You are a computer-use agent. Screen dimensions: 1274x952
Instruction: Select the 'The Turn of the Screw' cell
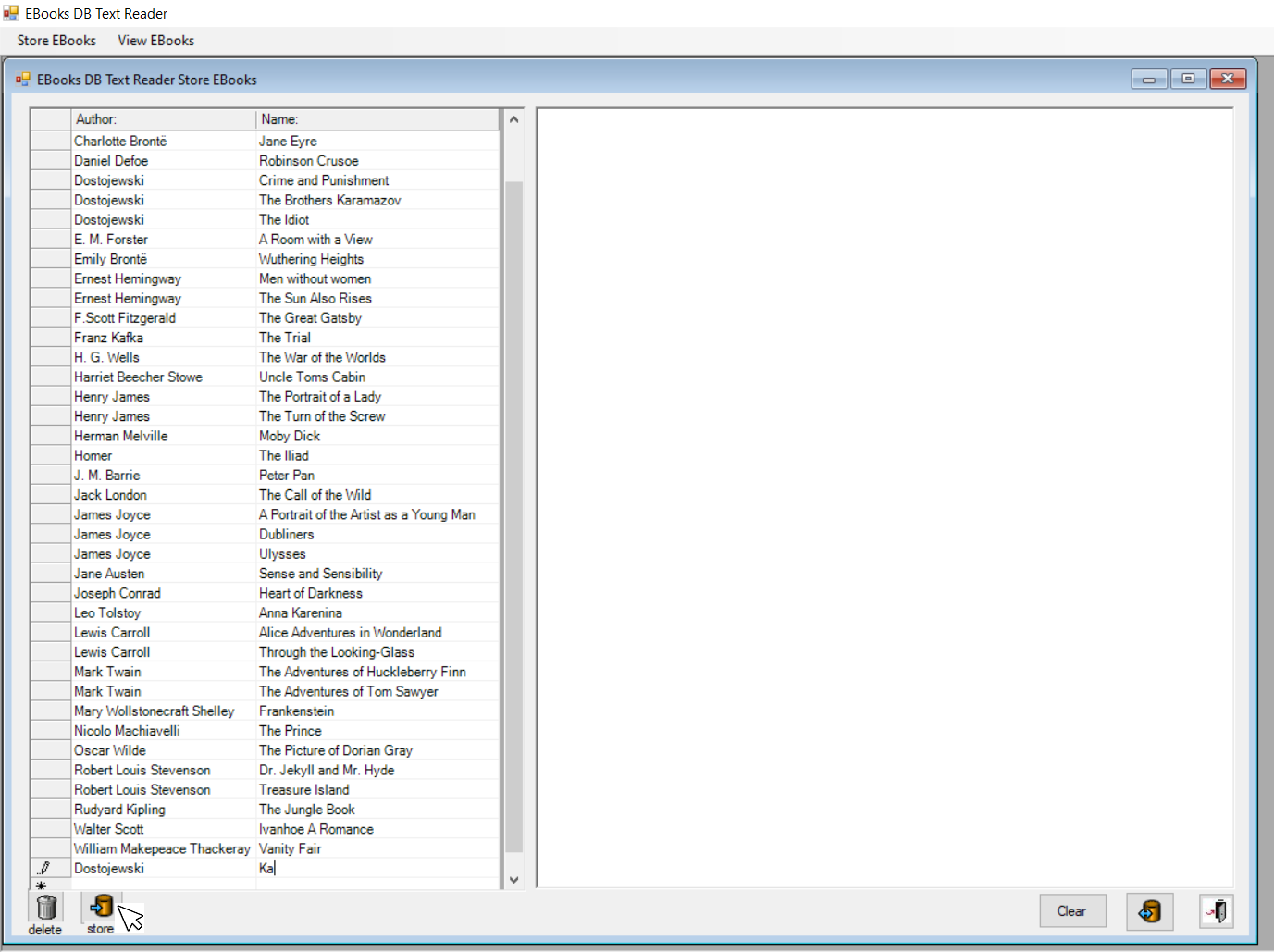point(377,416)
